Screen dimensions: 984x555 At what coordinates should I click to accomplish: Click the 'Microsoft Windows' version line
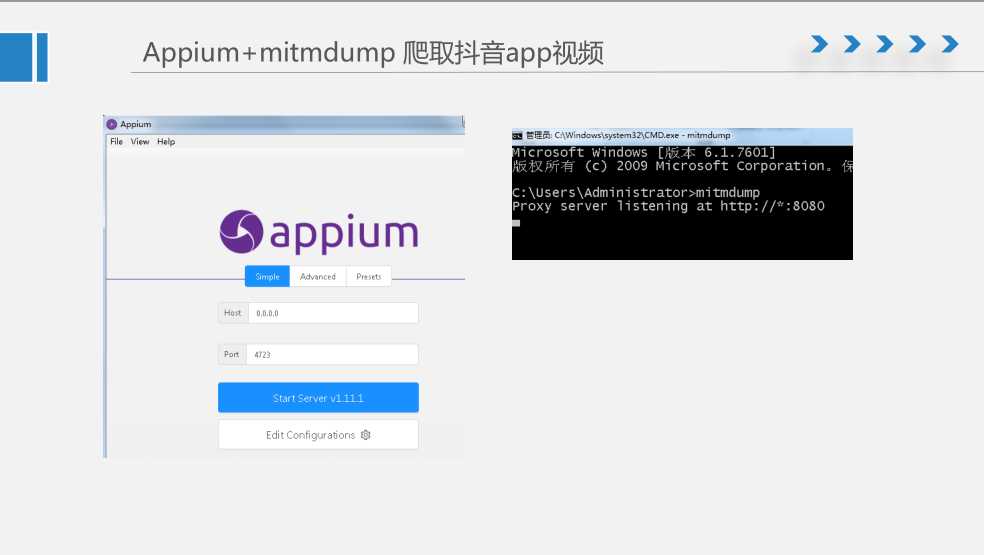point(644,152)
